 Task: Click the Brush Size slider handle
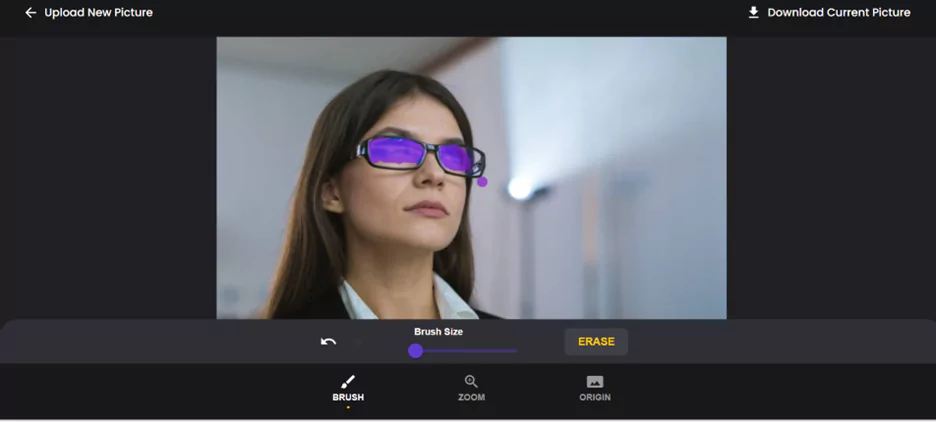tap(415, 351)
